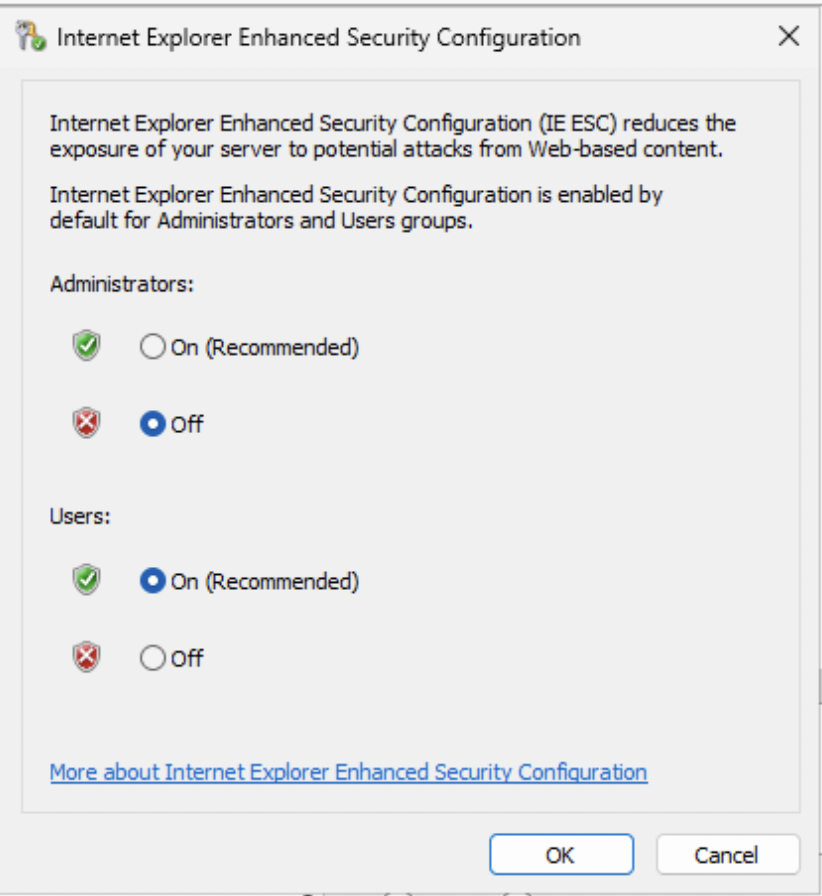
Task: Click the IE ESC description paragraph
Action: [392, 137]
